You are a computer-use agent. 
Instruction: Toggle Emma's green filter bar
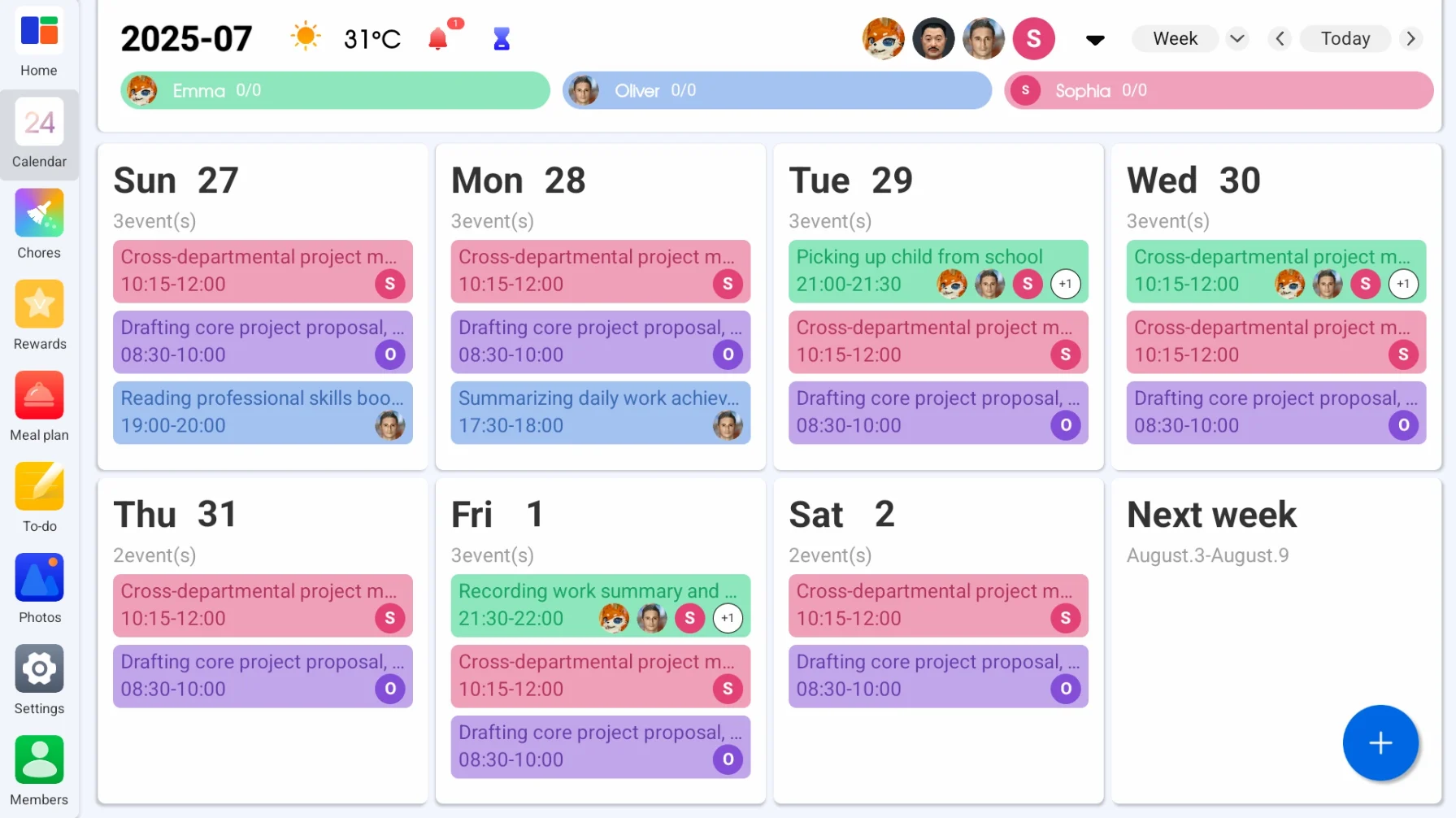(x=335, y=90)
